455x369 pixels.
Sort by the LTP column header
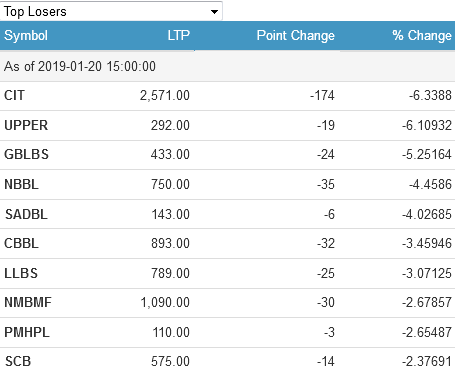179,35
